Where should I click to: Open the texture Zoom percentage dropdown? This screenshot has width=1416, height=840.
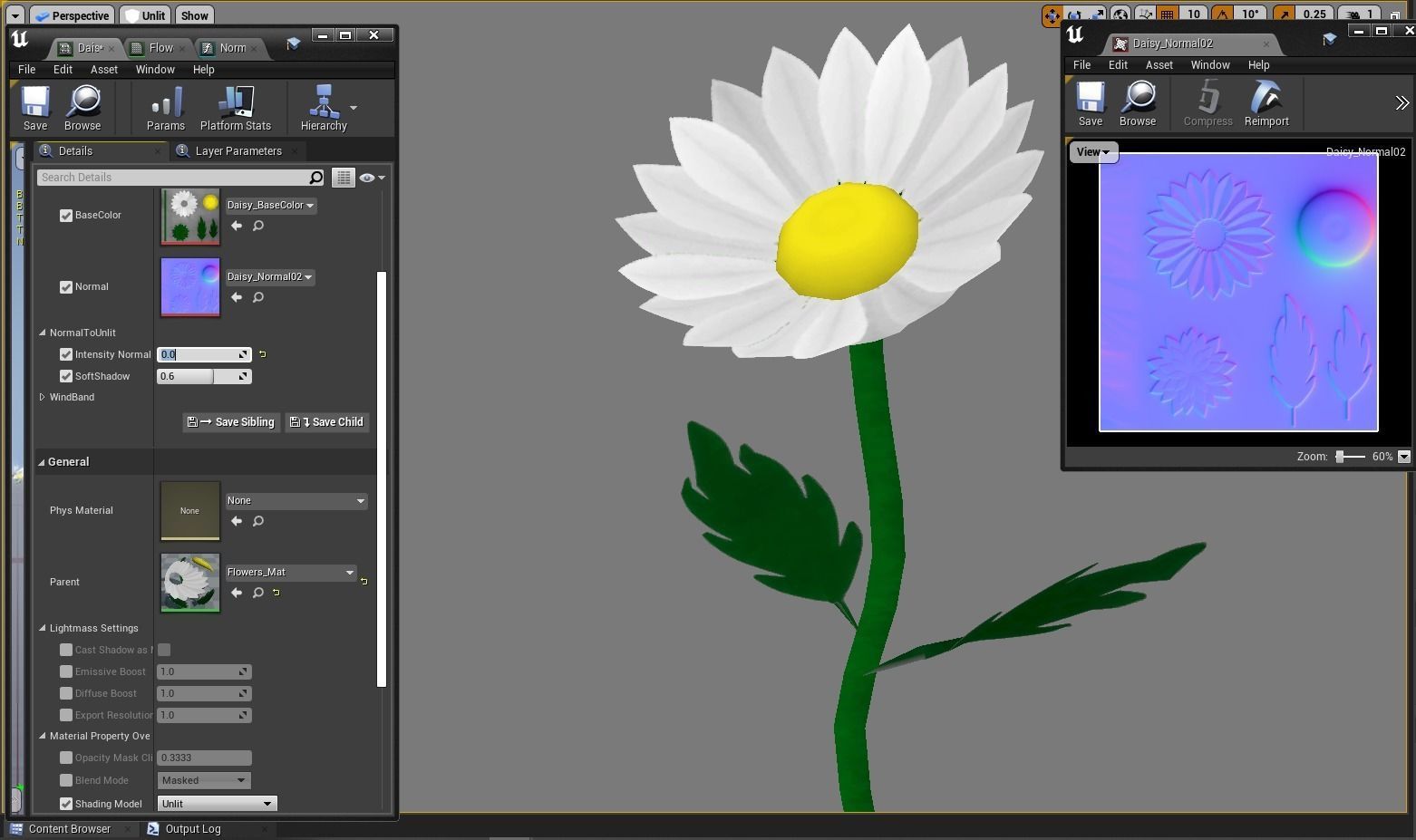tap(1404, 457)
